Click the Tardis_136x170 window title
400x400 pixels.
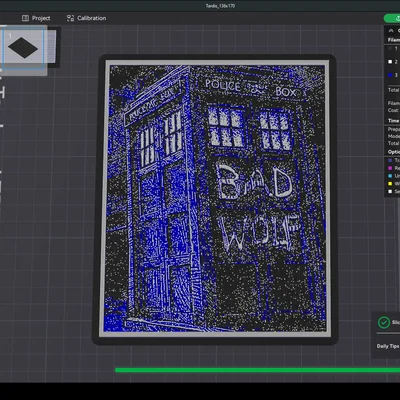click(220, 6)
